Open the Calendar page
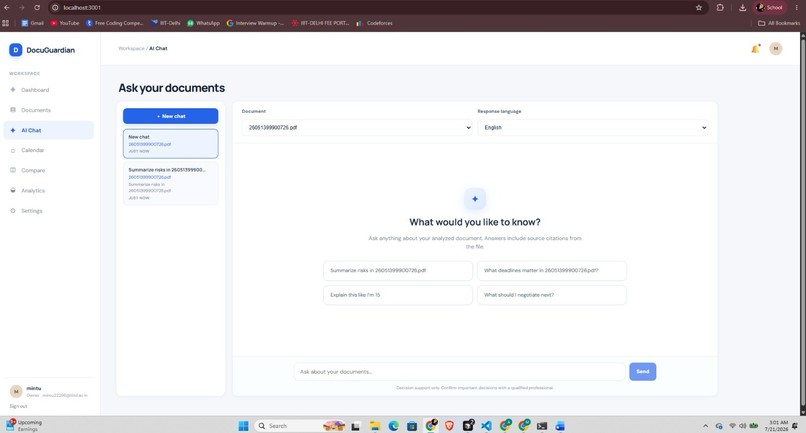 [49, 150]
